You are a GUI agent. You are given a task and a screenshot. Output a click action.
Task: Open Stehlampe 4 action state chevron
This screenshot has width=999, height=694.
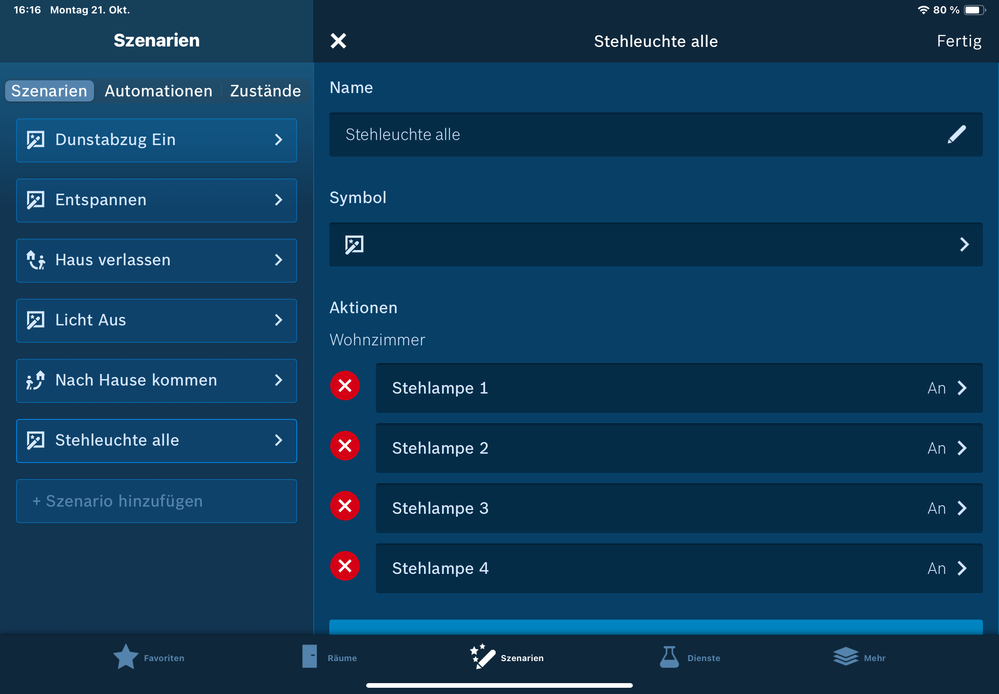click(961, 568)
